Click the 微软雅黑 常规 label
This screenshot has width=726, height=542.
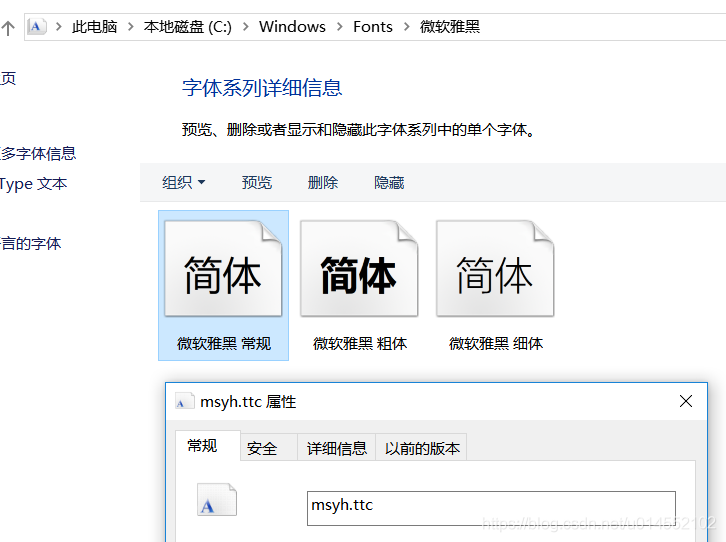coord(224,344)
